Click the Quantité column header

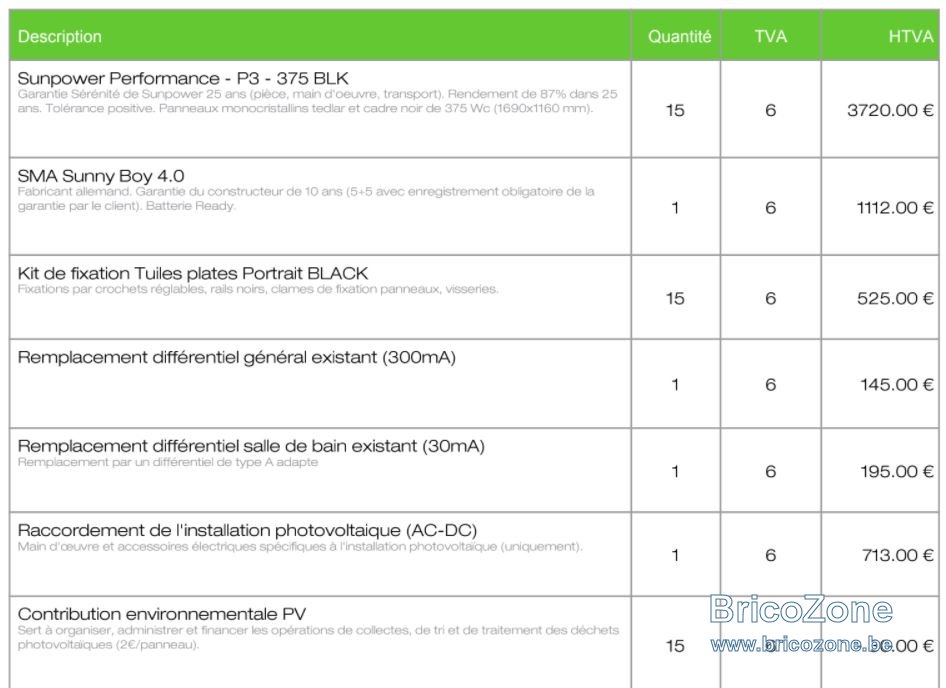679,36
